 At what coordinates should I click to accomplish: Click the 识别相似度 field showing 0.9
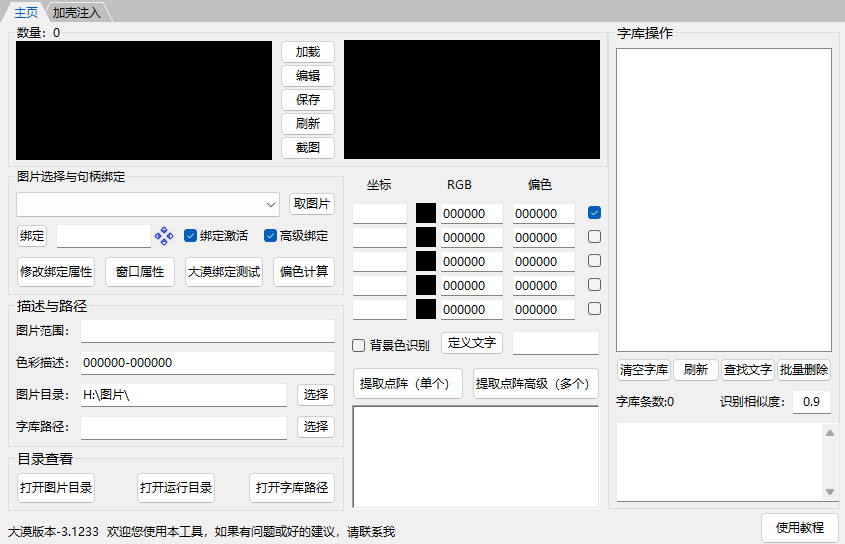[x=812, y=402]
